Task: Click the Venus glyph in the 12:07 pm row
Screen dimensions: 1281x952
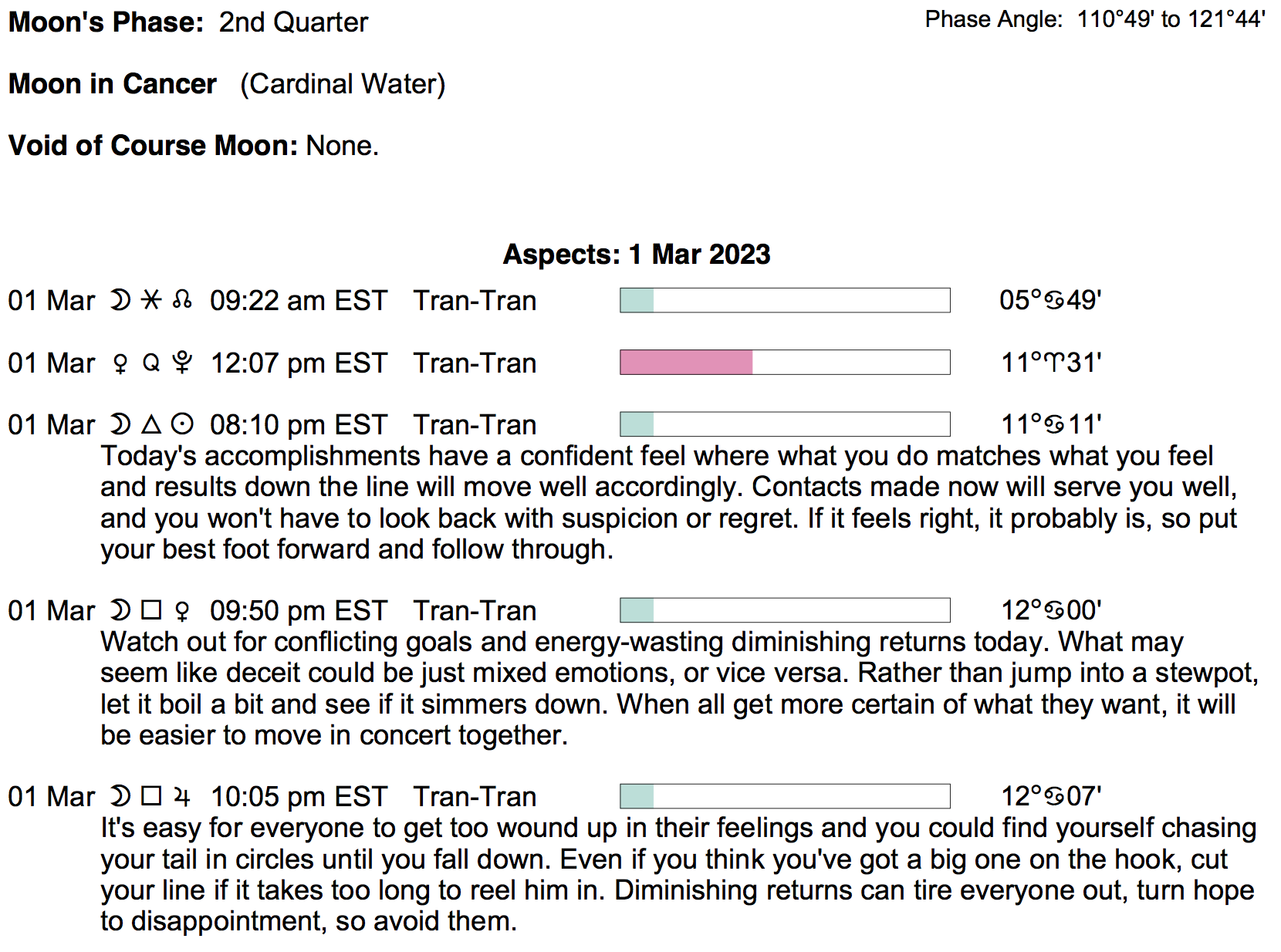Action: (120, 363)
